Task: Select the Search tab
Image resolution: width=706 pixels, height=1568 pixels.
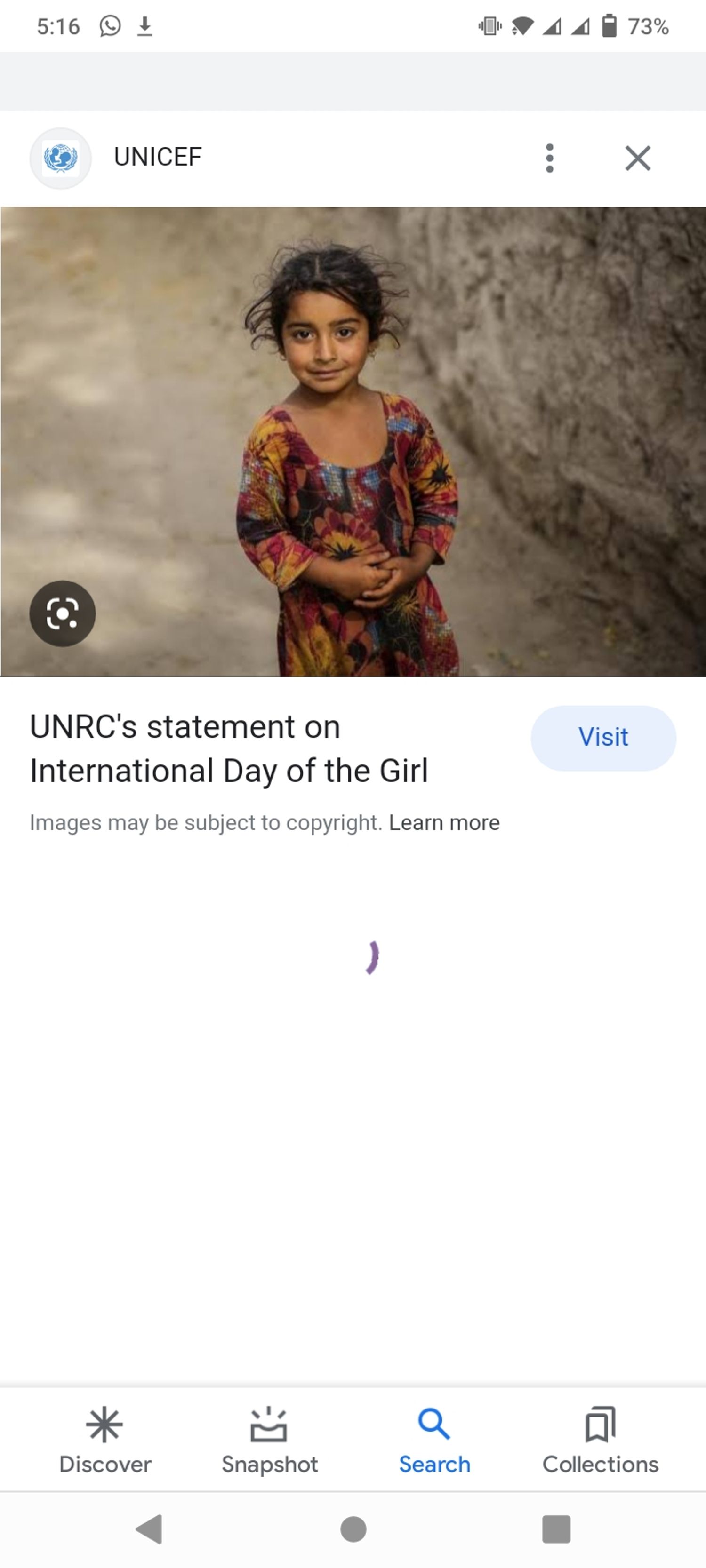Action: point(434,1440)
